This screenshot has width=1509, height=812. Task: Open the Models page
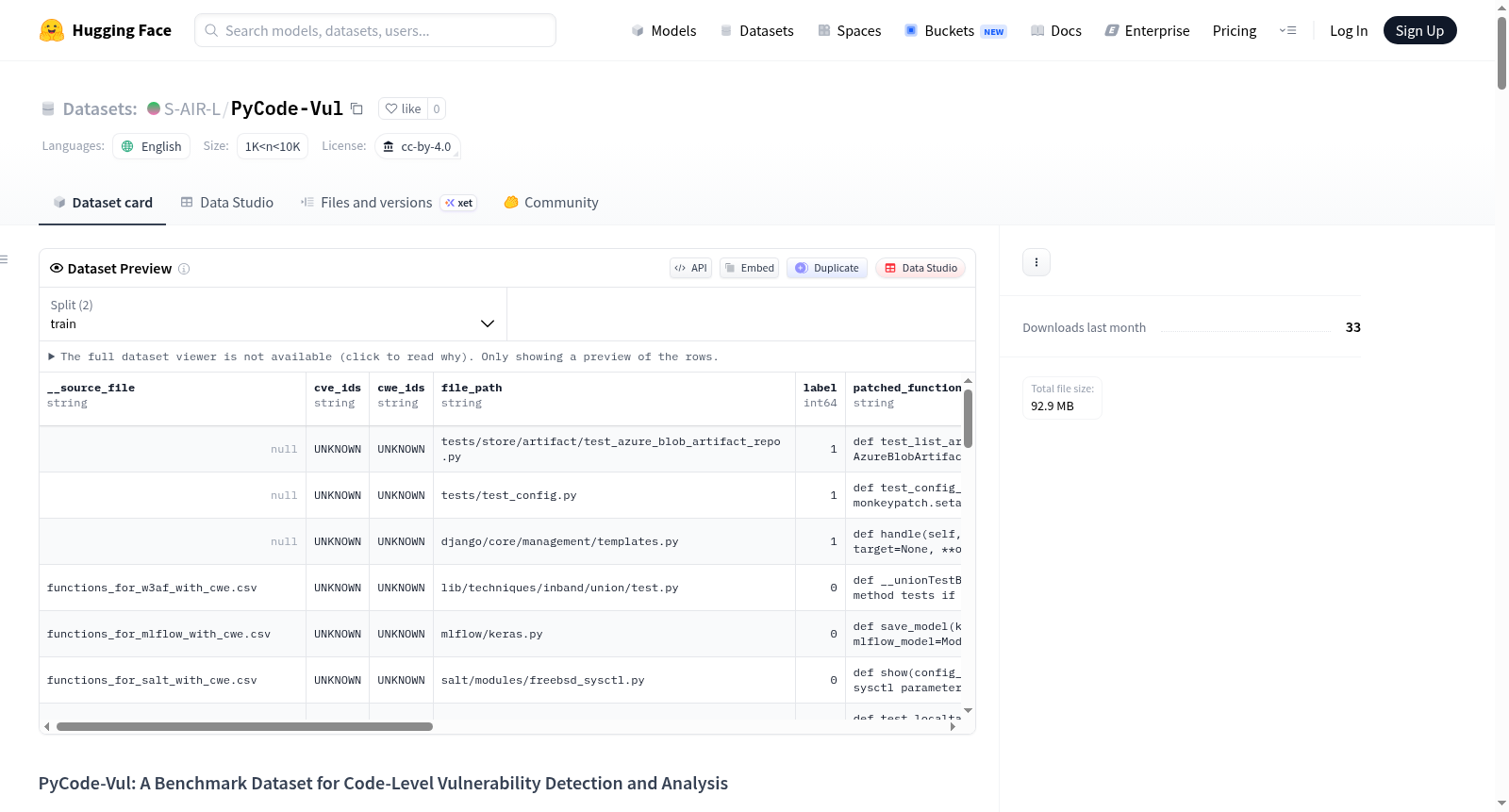coord(664,30)
